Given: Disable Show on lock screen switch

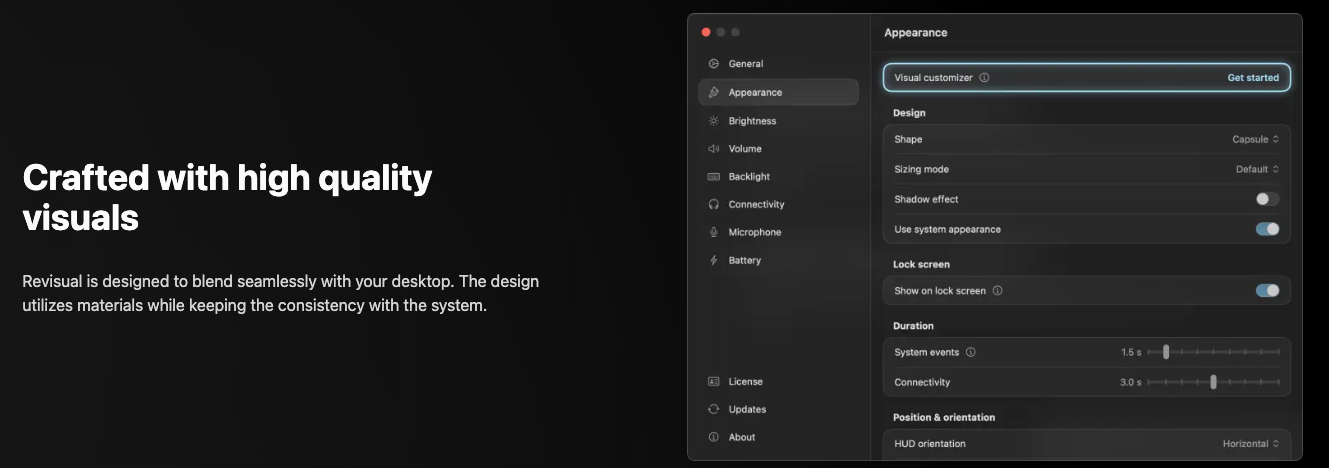Looking at the screenshot, I should click(1267, 291).
